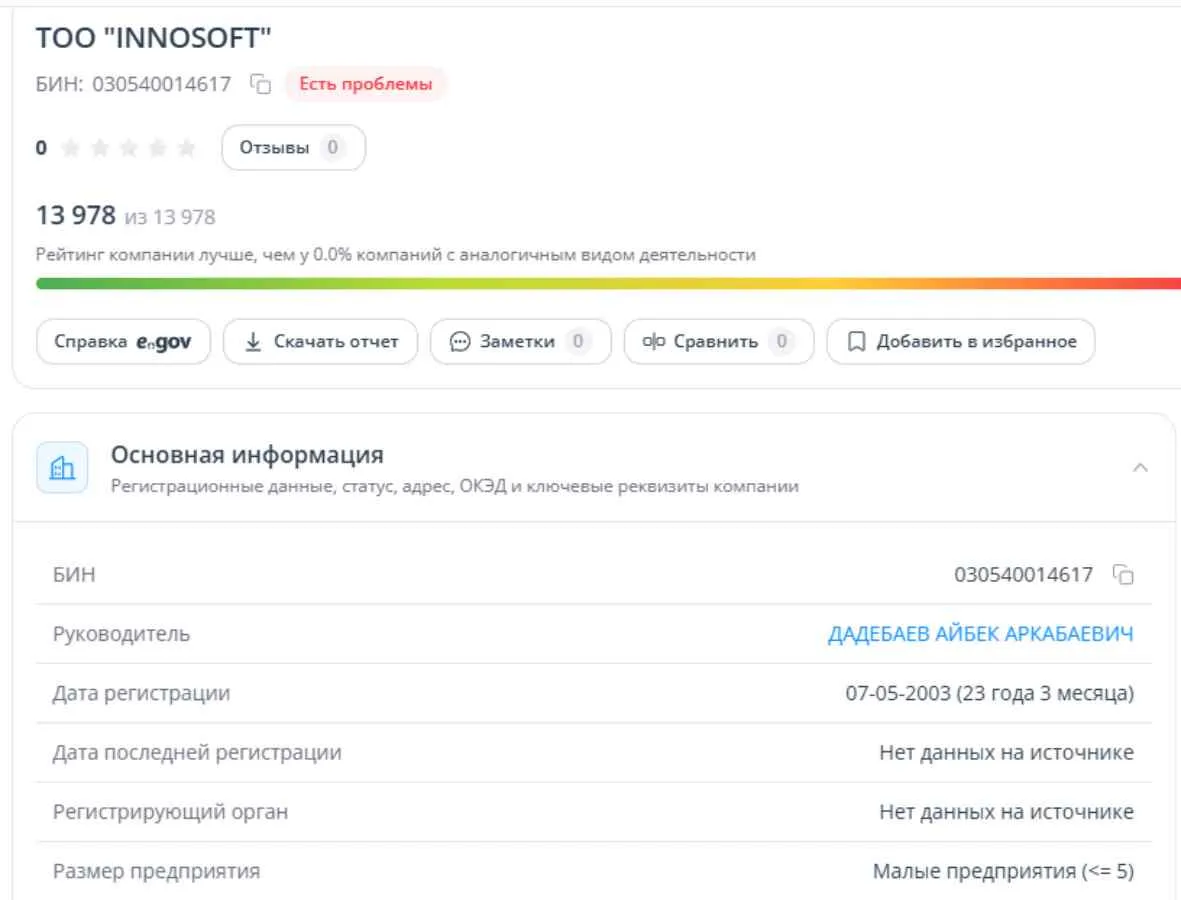This screenshot has height=900, width=1181.
Task: Click БИН number 030540014617 in table
Action: pyautogui.click(x=1024, y=575)
